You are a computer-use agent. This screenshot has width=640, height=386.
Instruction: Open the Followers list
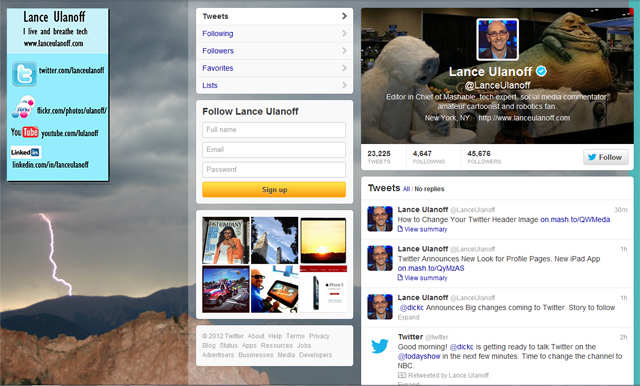[x=274, y=51]
